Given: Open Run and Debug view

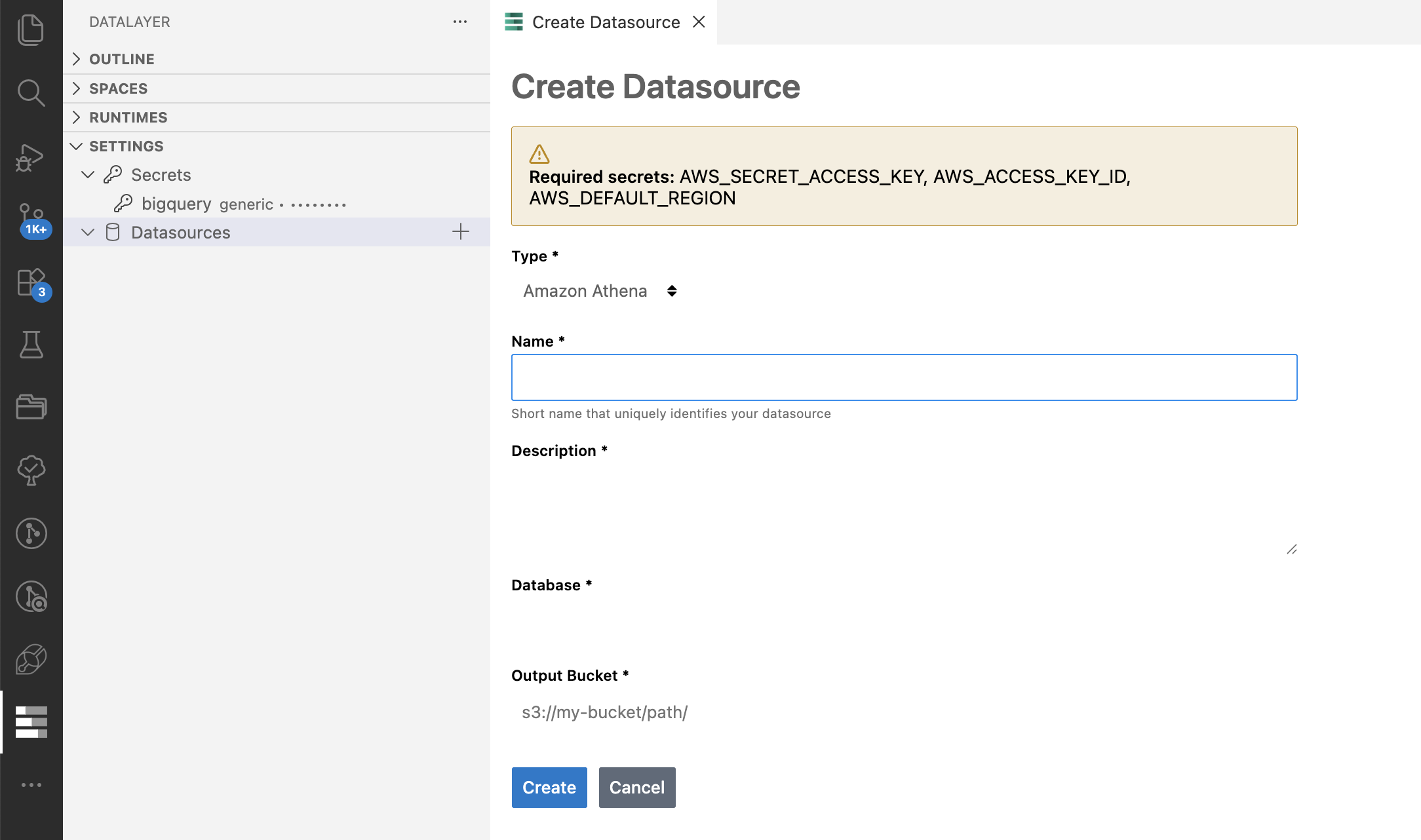Looking at the screenshot, I should click(31, 156).
